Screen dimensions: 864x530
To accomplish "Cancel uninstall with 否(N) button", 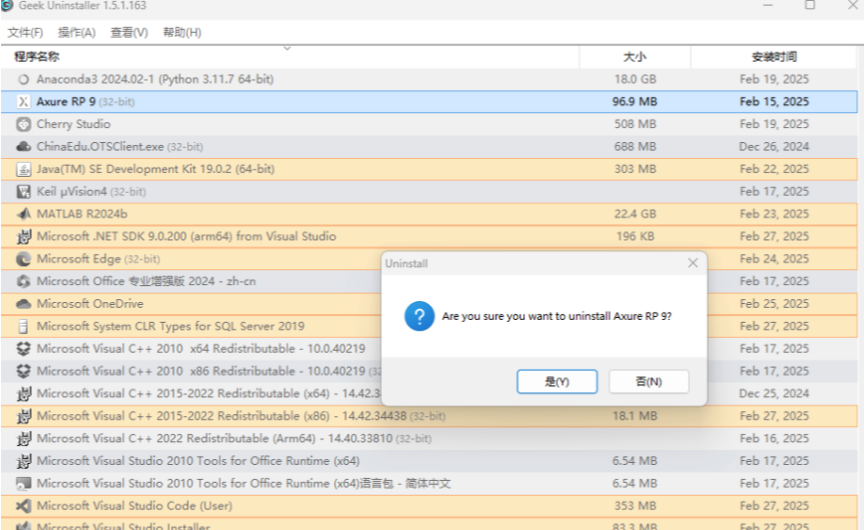I will 649,382.
